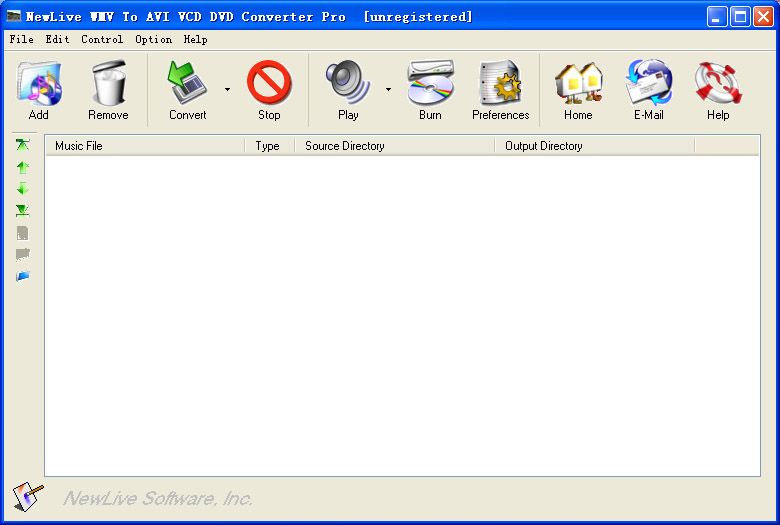Open the Option menu
Viewport: 780px width, 525px height.
click(153, 39)
